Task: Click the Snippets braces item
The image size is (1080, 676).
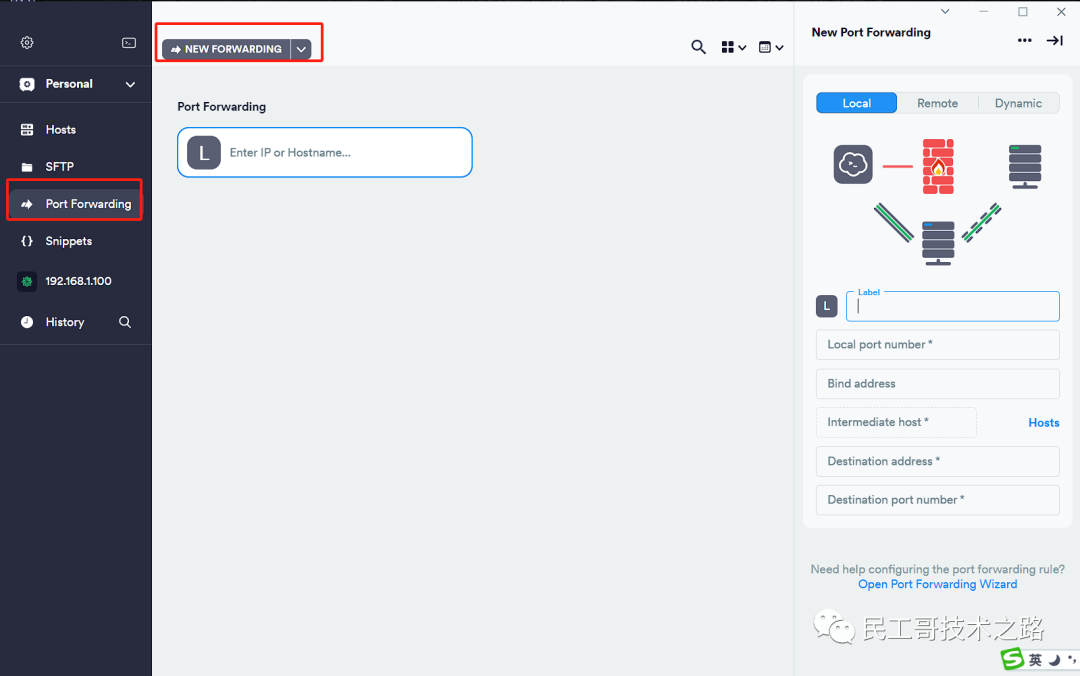Action: click(68, 241)
